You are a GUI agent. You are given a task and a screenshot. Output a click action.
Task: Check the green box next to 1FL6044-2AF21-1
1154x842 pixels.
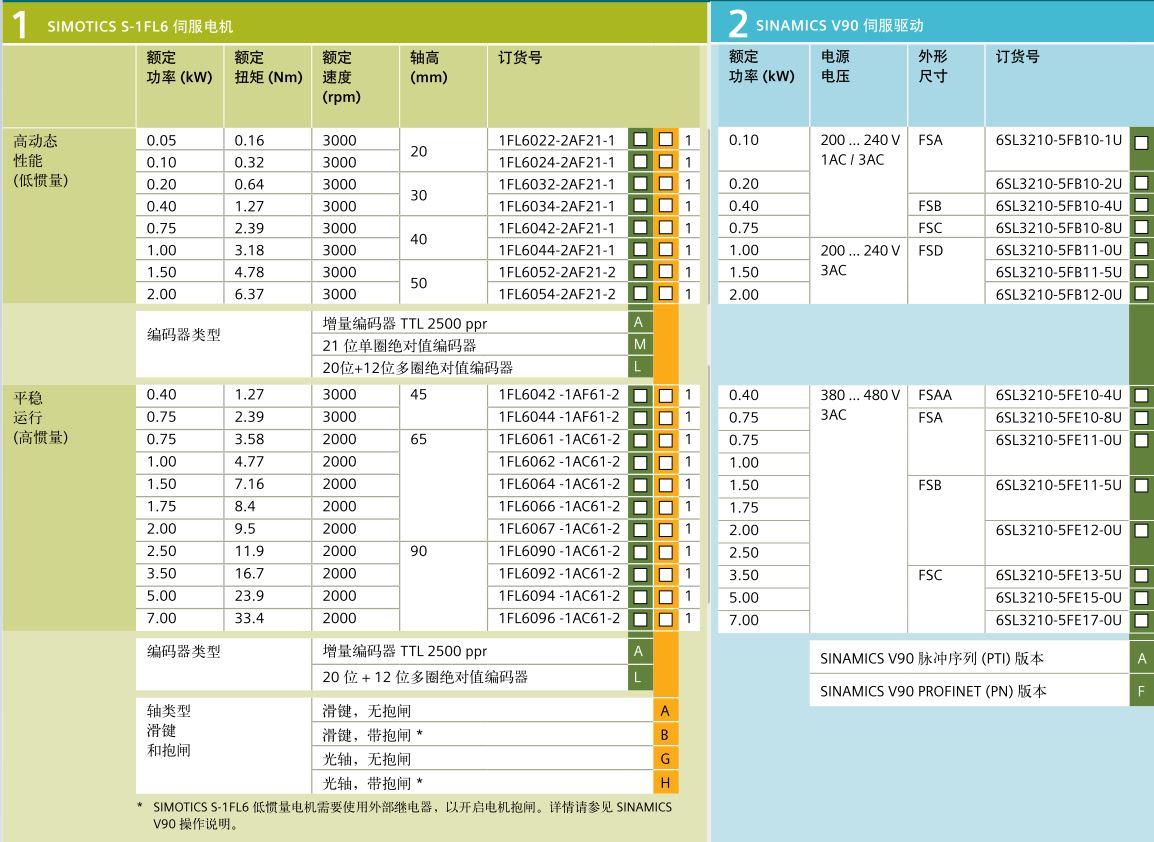[640, 250]
